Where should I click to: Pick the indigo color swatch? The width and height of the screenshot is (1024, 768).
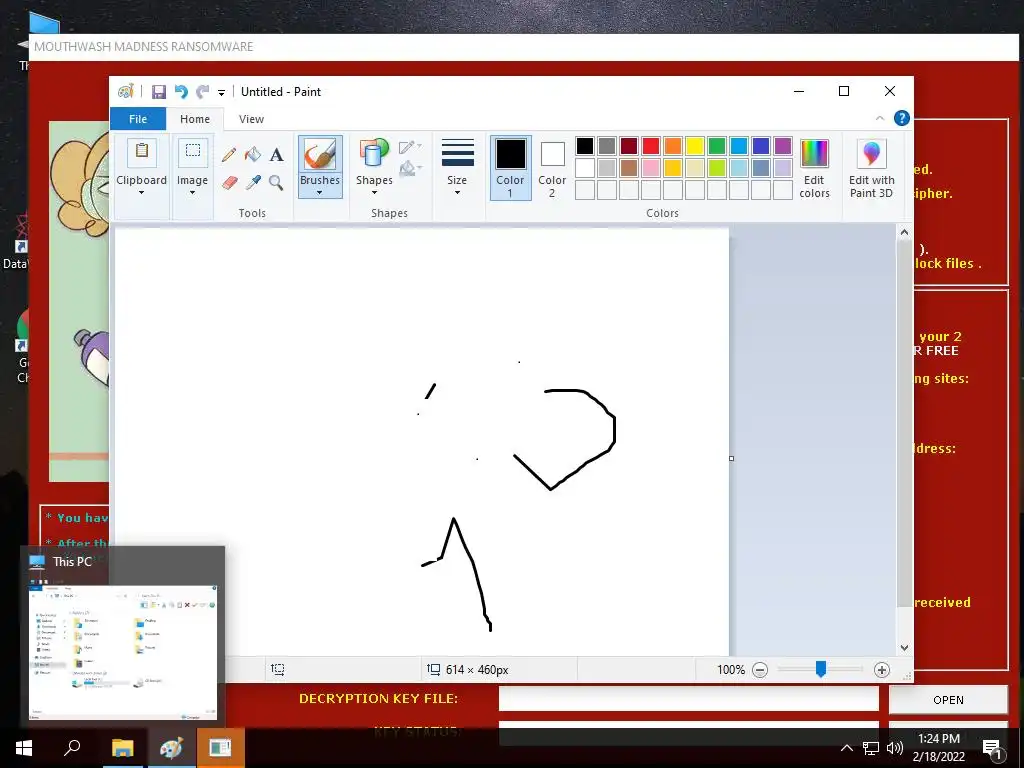coord(761,146)
